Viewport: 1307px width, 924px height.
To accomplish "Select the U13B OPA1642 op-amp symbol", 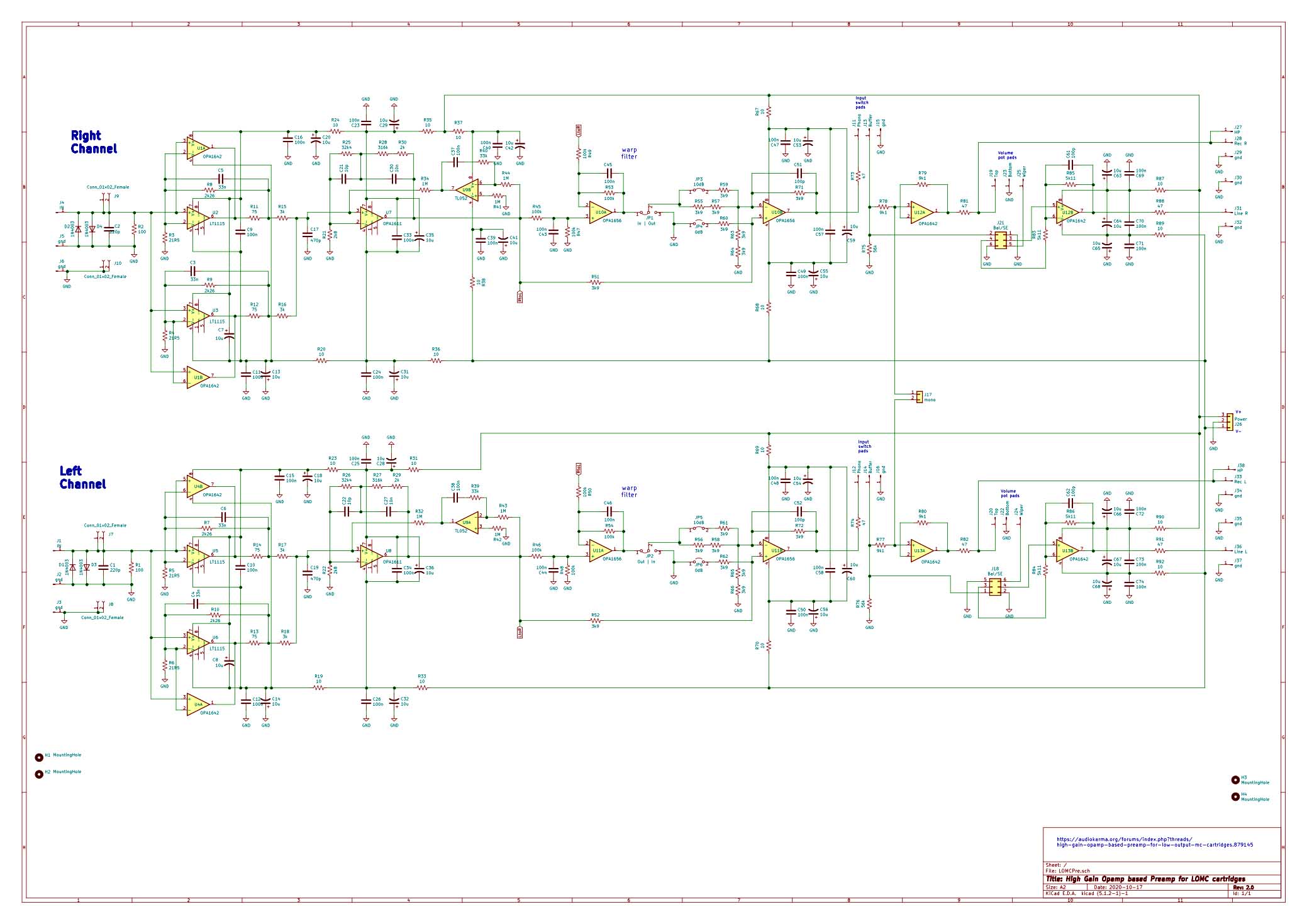I will pyautogui.click(x=1067, y=550).
